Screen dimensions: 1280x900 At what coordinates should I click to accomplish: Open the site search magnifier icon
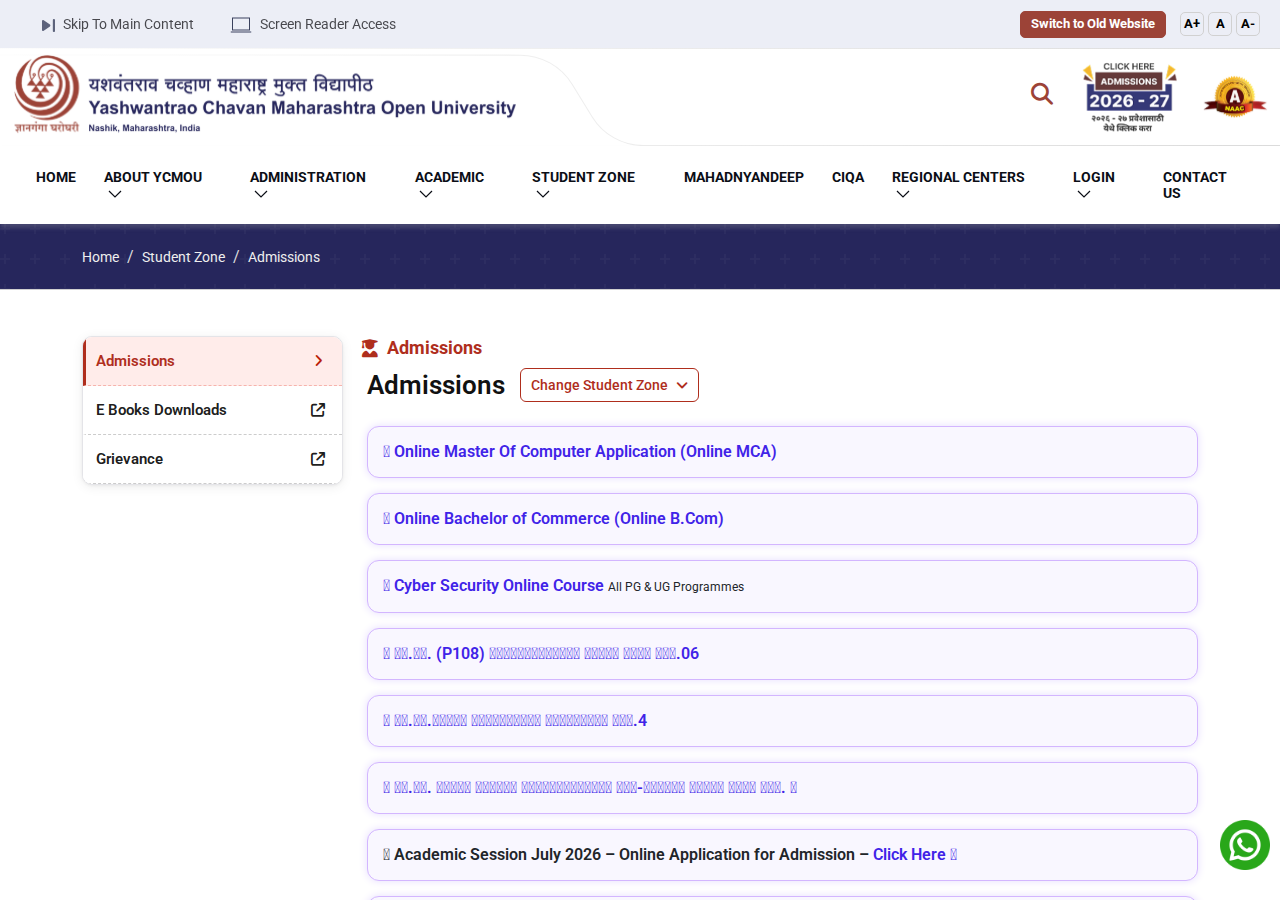pos(1042,94)
